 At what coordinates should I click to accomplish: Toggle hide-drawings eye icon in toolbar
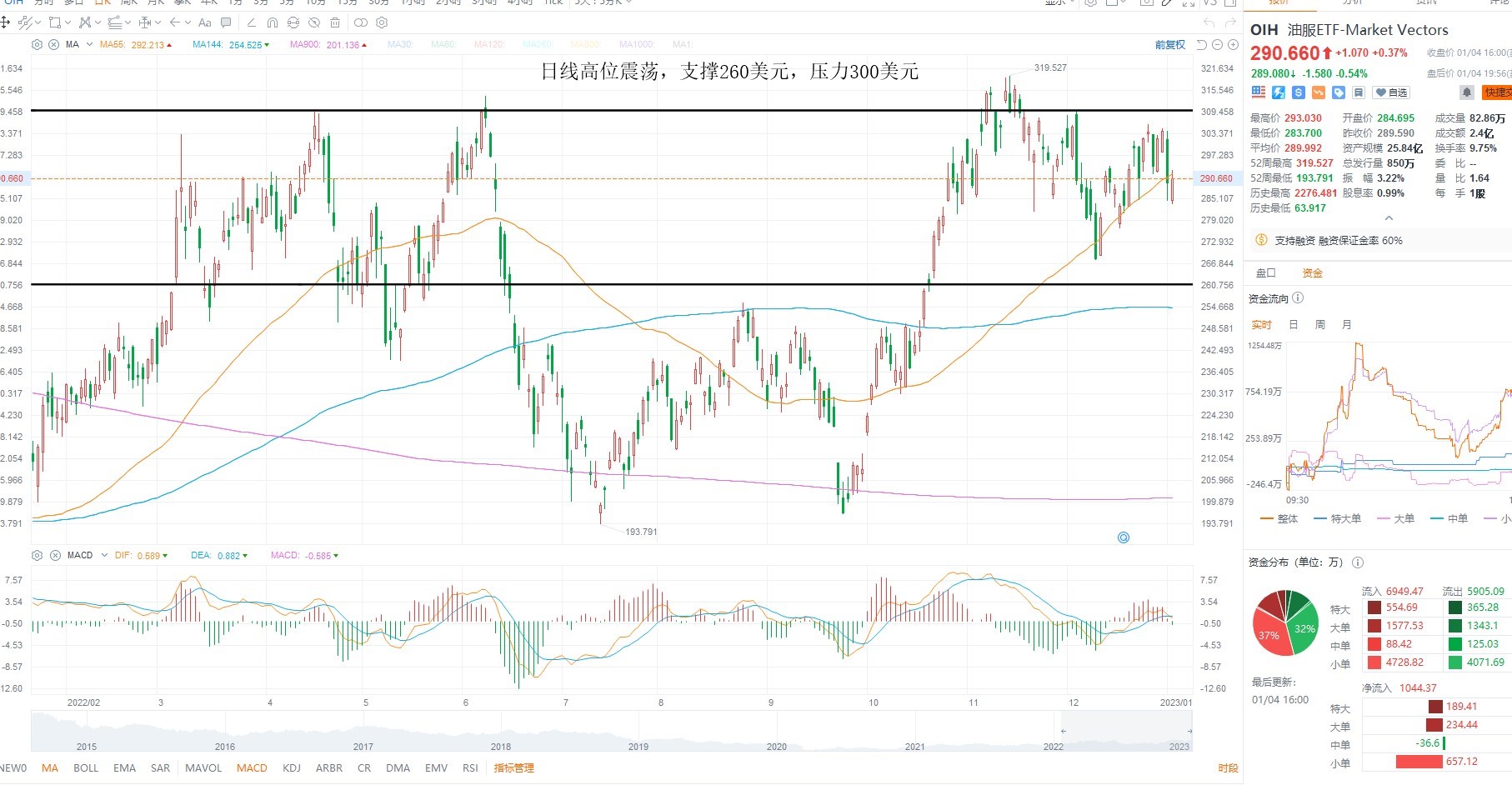tap(314, 22)
